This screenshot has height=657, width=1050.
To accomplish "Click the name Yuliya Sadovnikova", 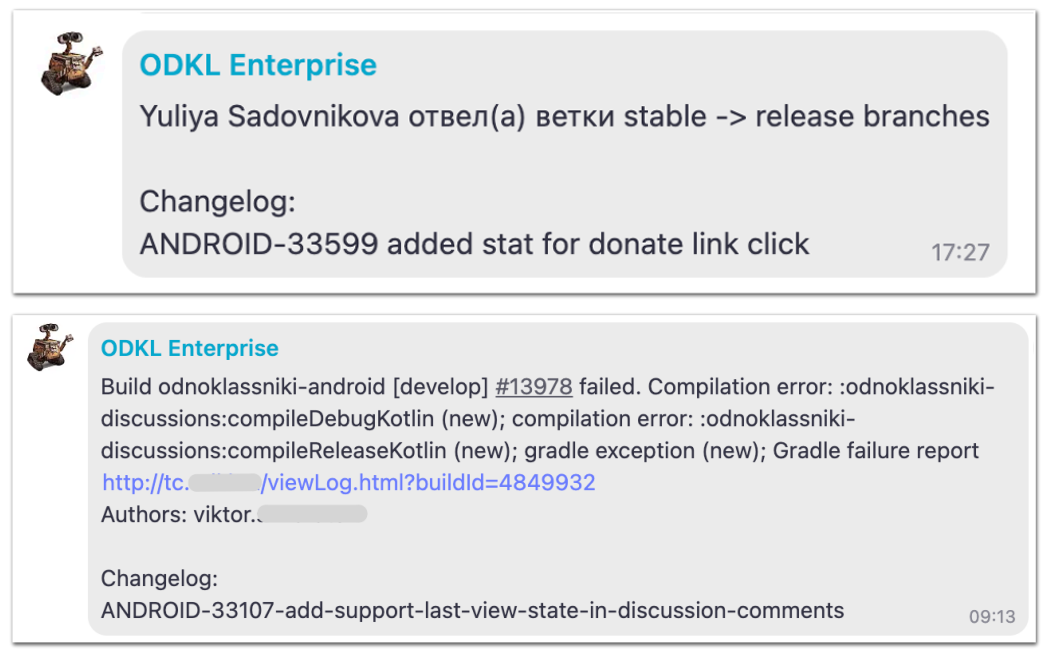I will click(270, 117).
